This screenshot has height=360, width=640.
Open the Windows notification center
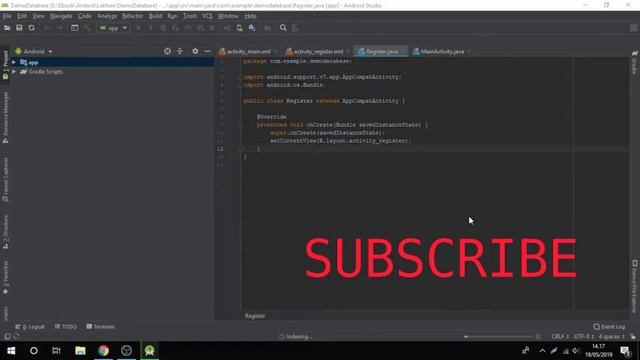click(625, 351)
